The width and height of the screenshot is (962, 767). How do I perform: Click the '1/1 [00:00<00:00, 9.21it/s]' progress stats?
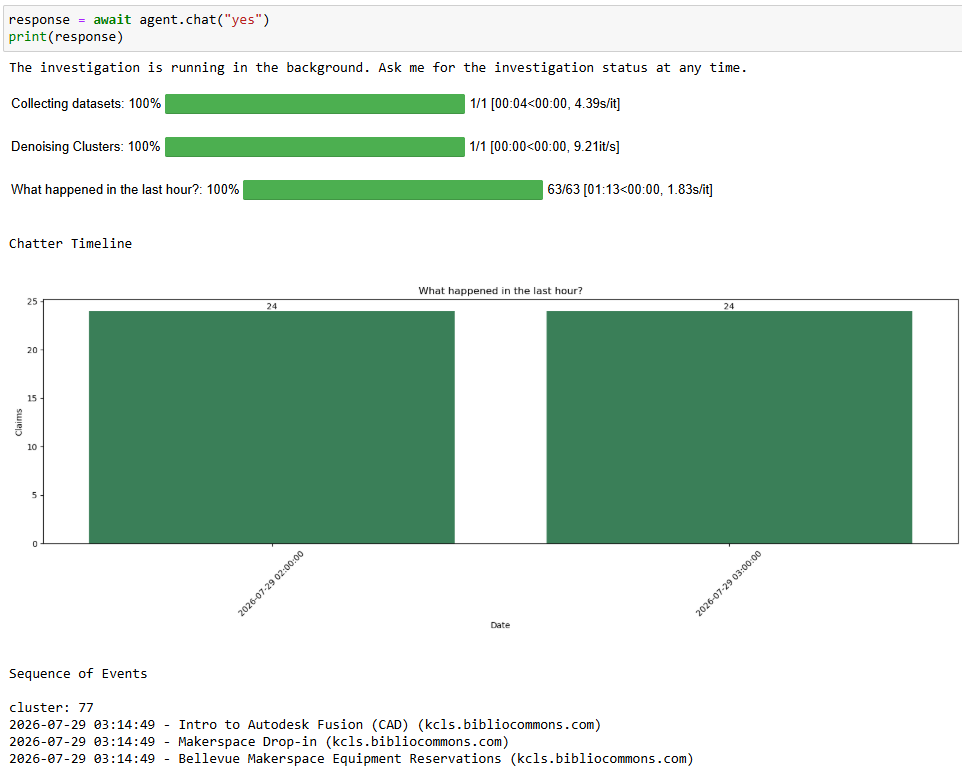[545, 147]
